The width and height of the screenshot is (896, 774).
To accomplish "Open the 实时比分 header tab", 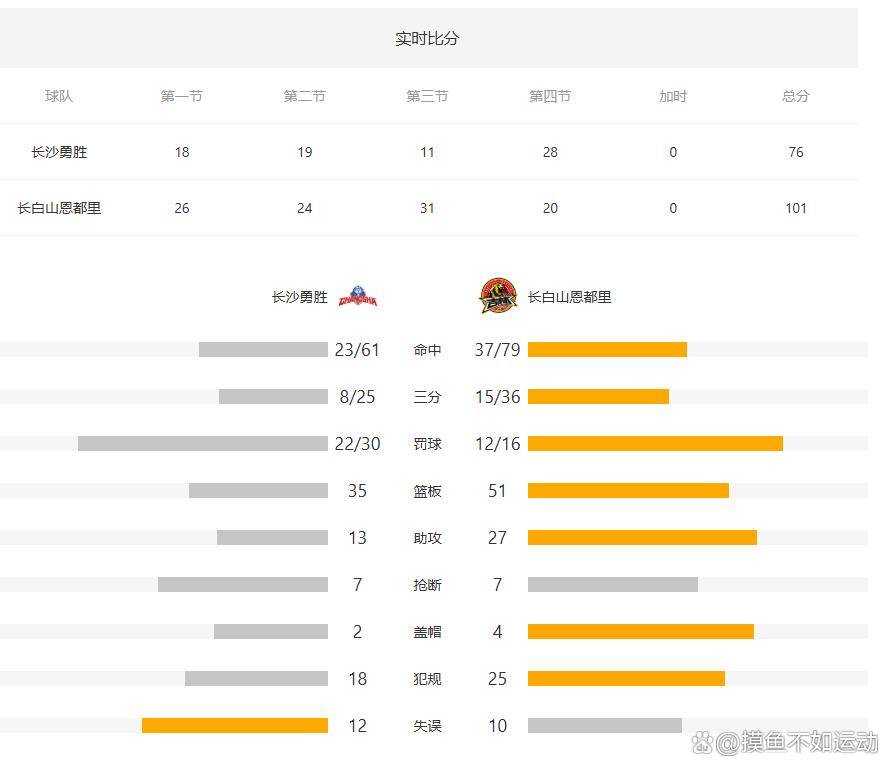I will (427, 39).
